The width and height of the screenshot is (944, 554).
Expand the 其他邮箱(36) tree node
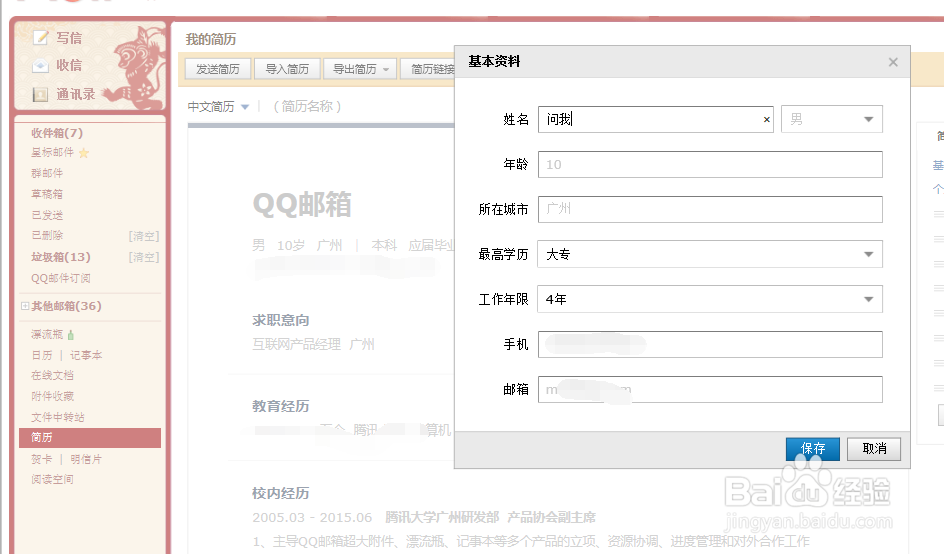click(25, 306)
